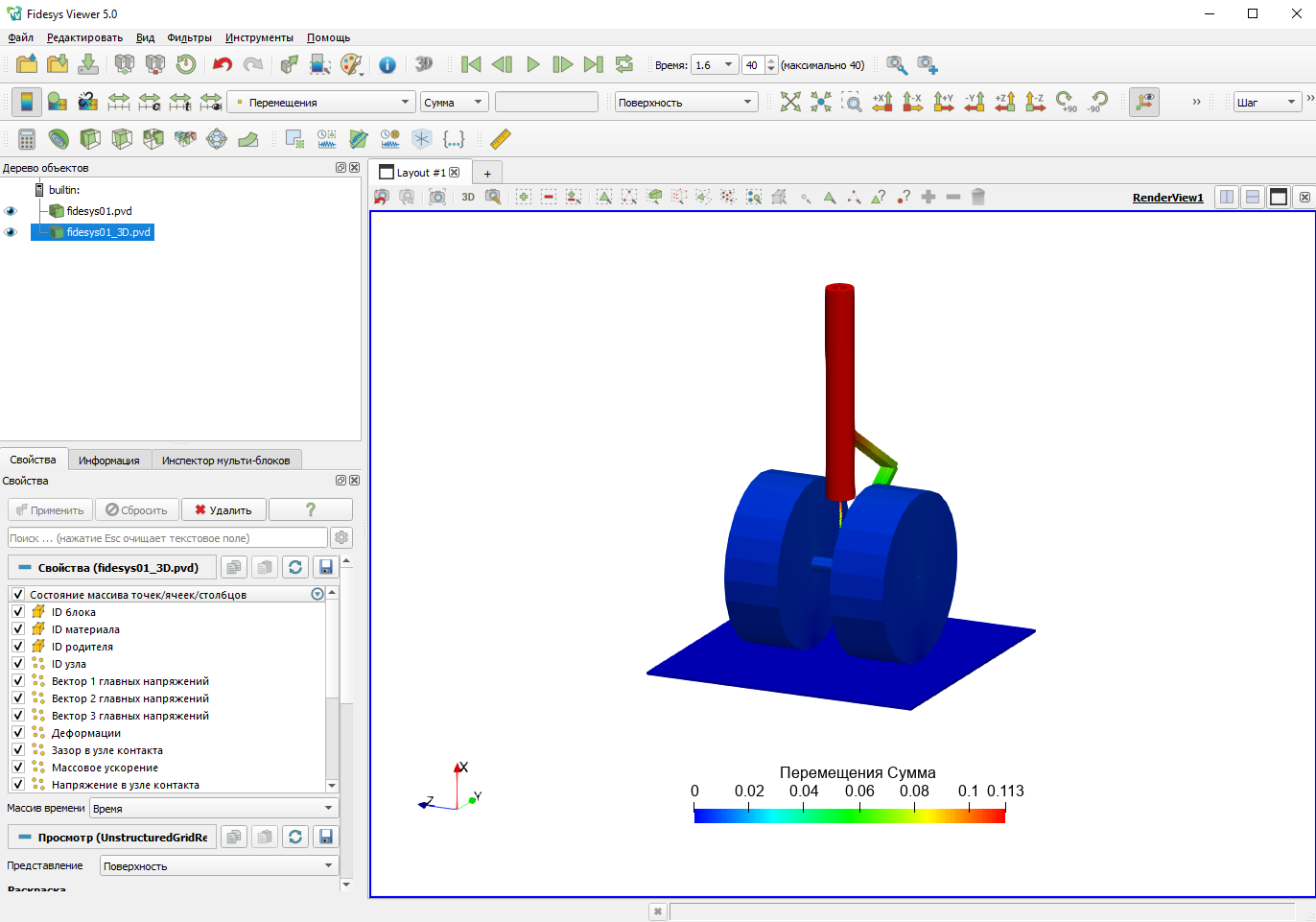Viewport: 1316px width, 922px height.
Task: Uncheck Массовое ускорение checkbox
Action: point(17,767)
